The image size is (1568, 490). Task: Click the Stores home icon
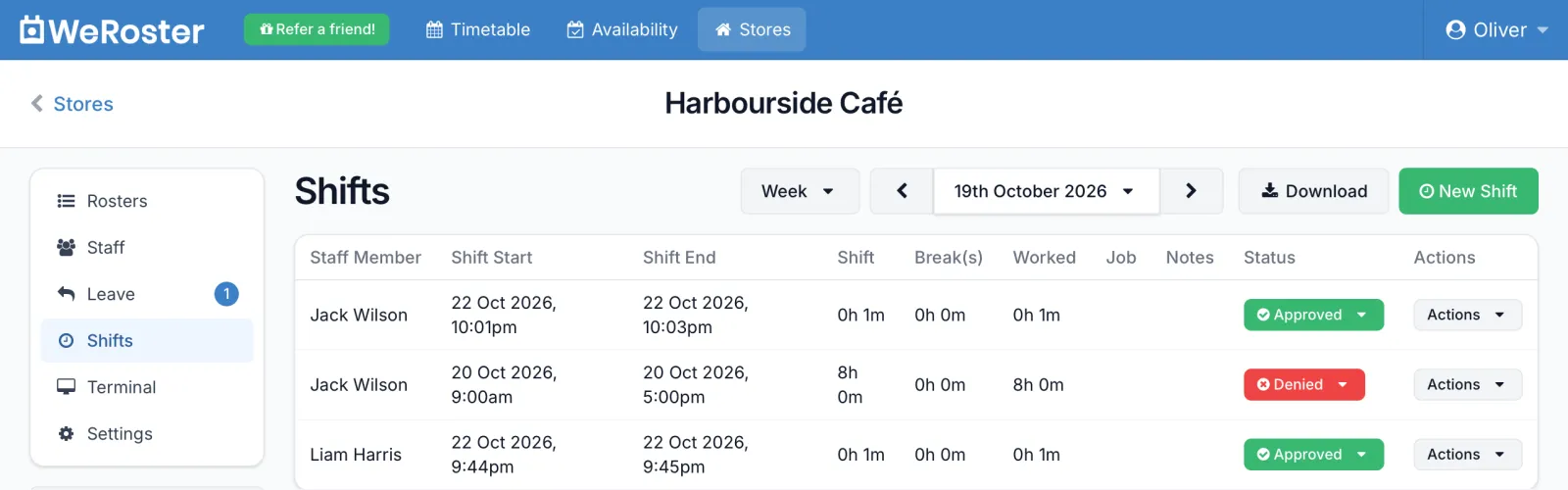pyautogui.click(x=723, y=29)
